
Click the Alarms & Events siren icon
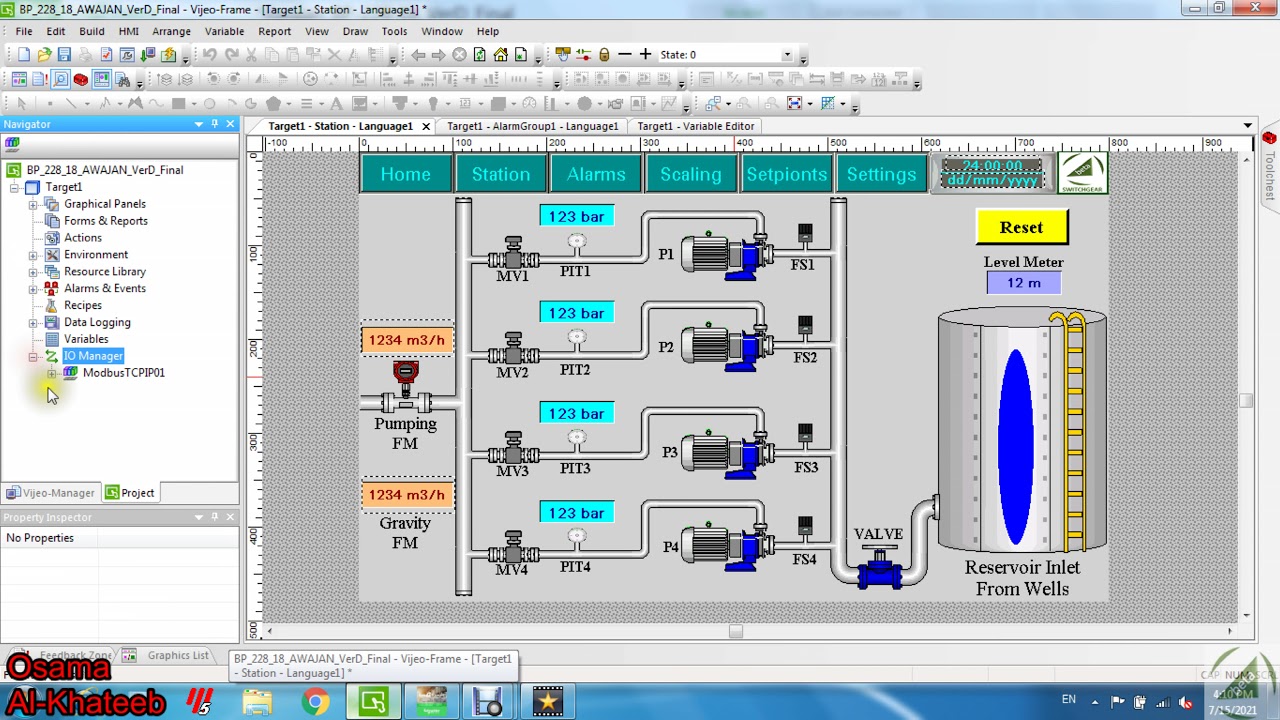click(x=52, y=288)
